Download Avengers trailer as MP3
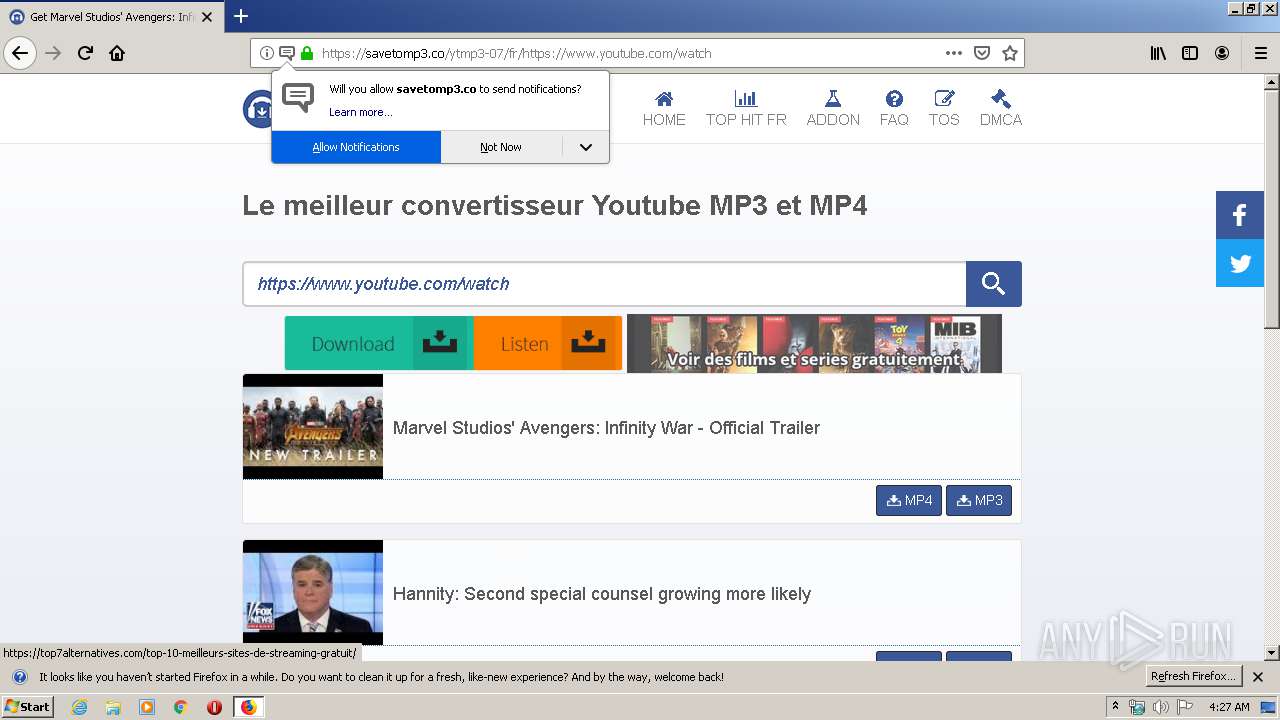Screen dimensions: 1280x720 [979, 500]
